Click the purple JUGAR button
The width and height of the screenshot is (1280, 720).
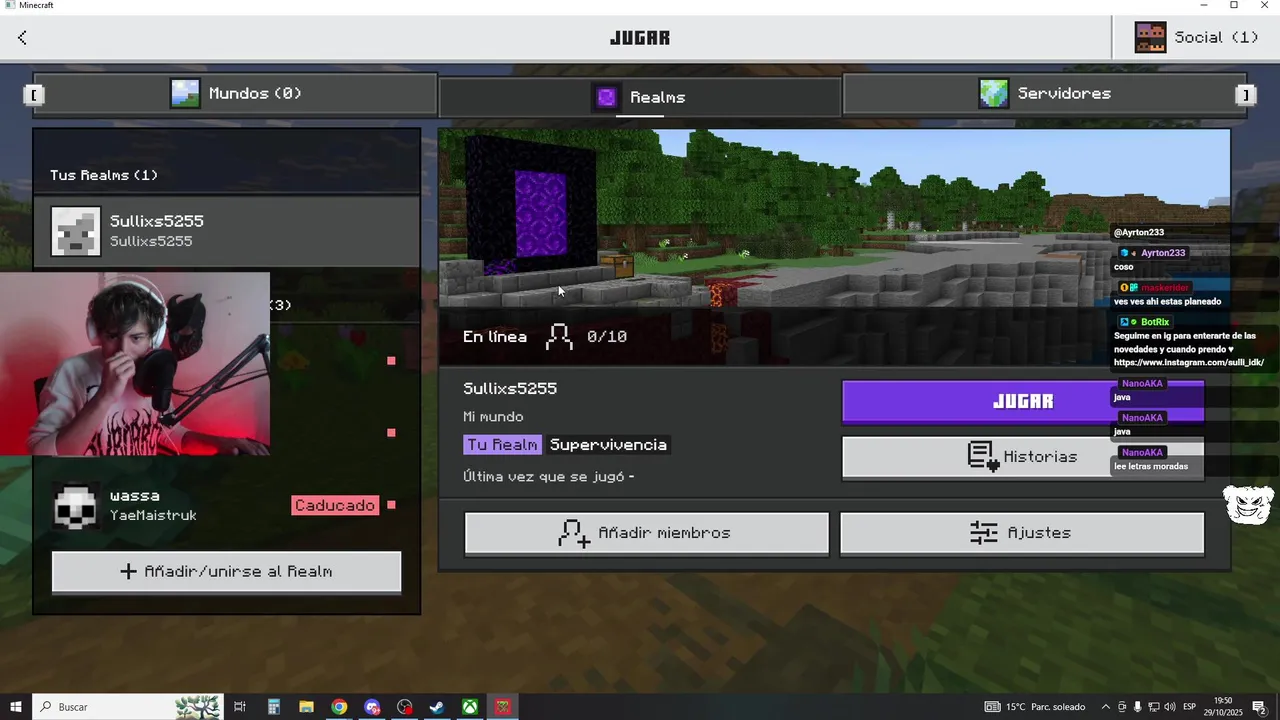click(1023, 401)
